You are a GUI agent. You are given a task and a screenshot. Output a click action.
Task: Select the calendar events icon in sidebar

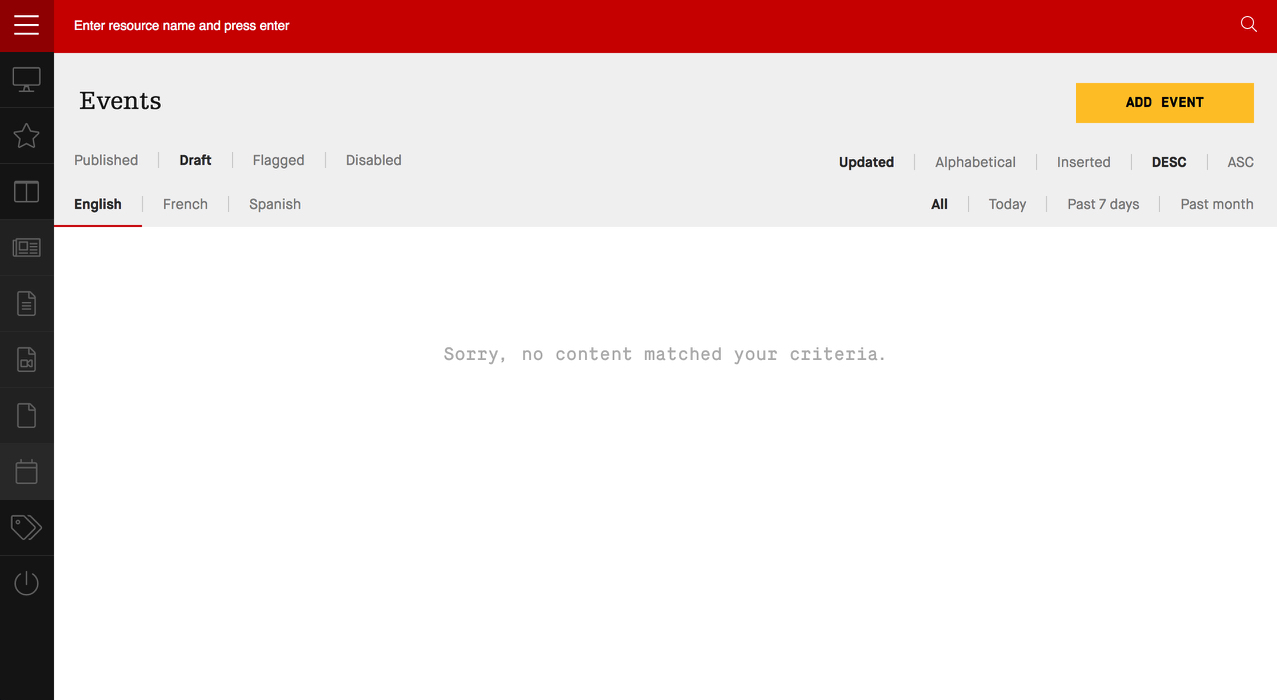pyautogui.click(x=27, y=471)
